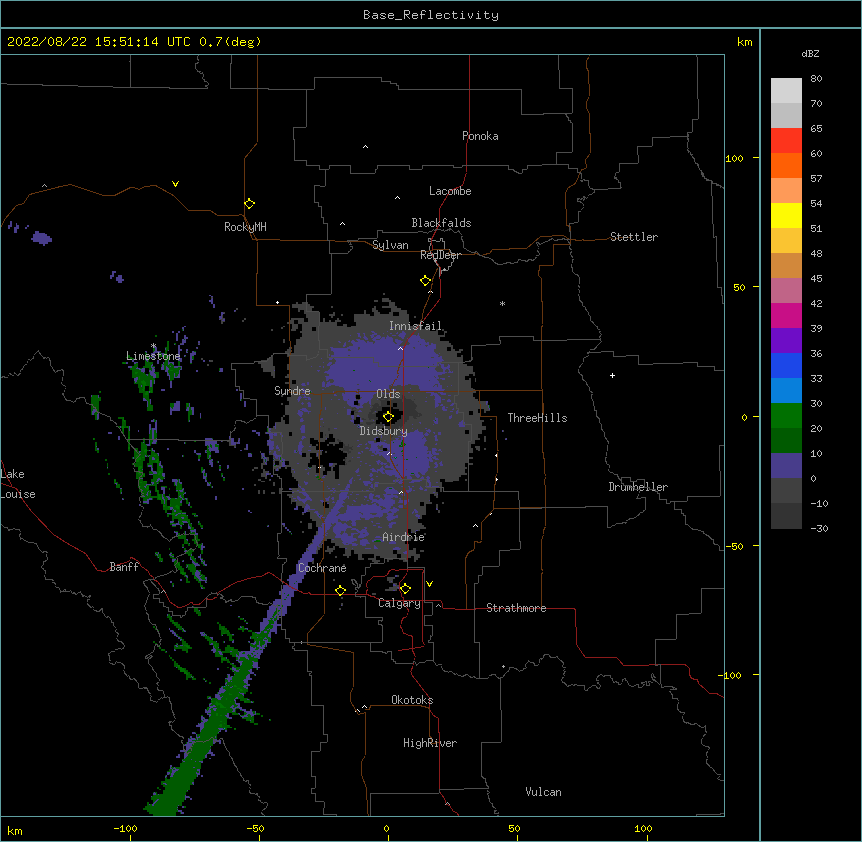Click the Okotoks town label
This screenshot has width=862, height=842.
click(x=412, y=700)
